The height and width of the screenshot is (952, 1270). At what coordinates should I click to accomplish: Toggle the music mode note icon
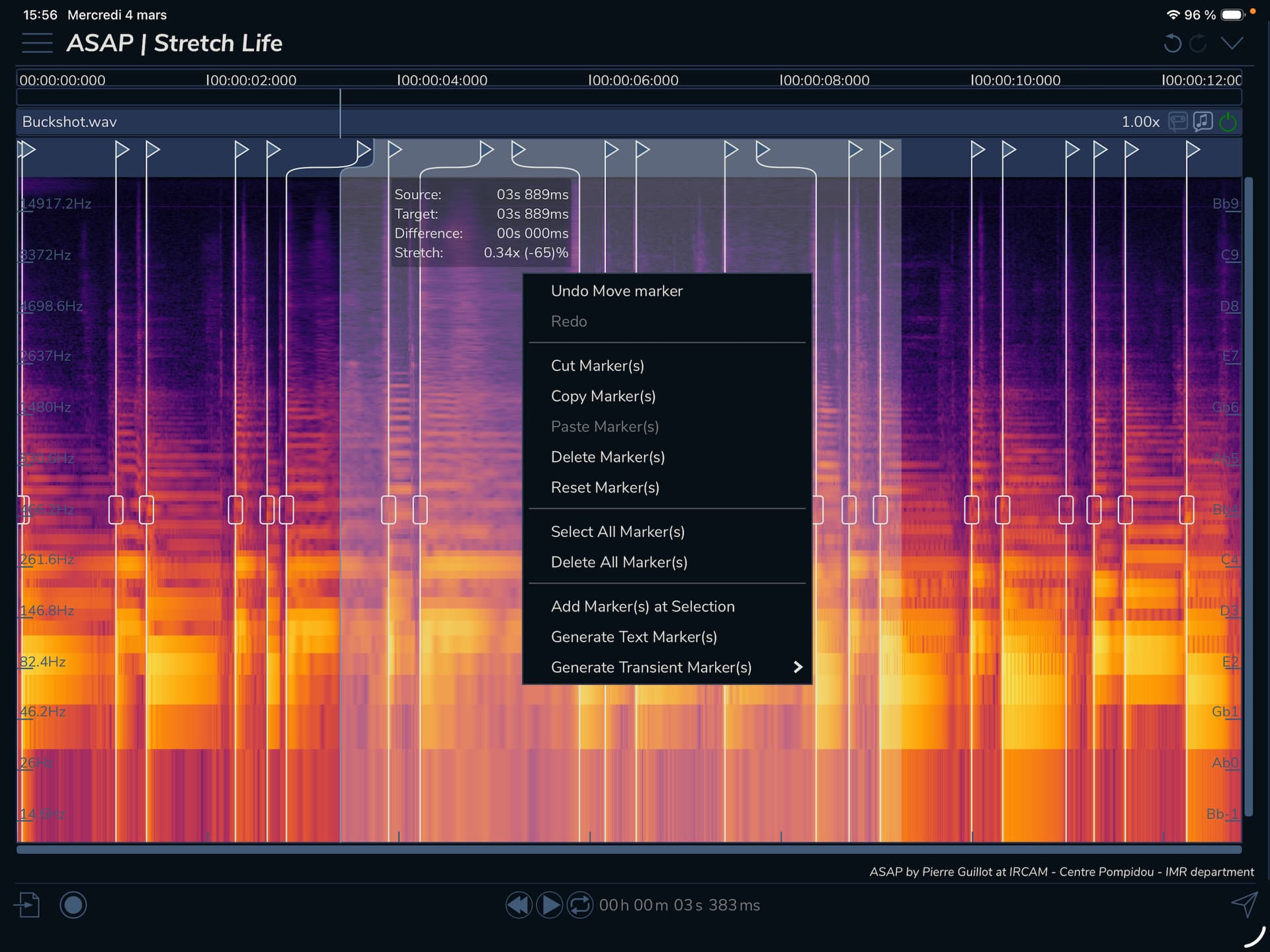pos(1203,122)
